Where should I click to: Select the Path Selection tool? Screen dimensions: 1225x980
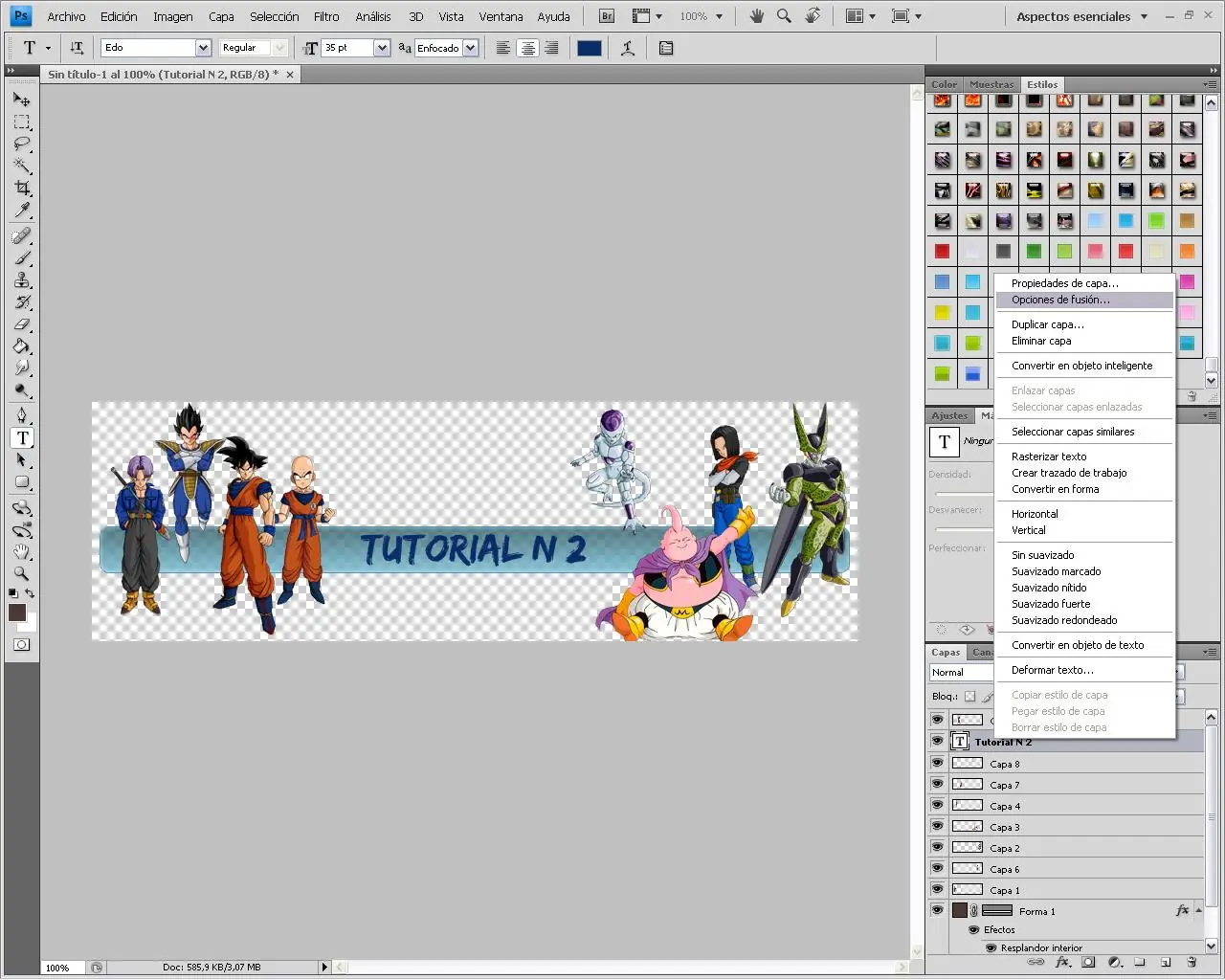tap(22, 460)
